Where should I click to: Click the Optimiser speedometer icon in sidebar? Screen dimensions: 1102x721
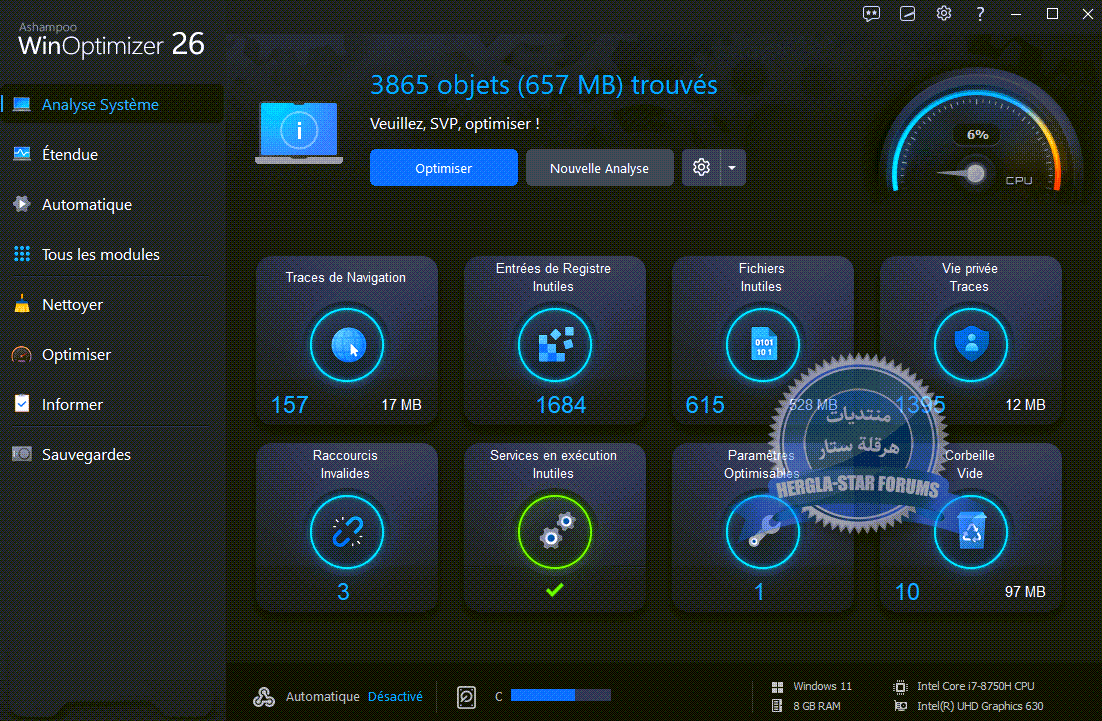(x=22, y=354)
